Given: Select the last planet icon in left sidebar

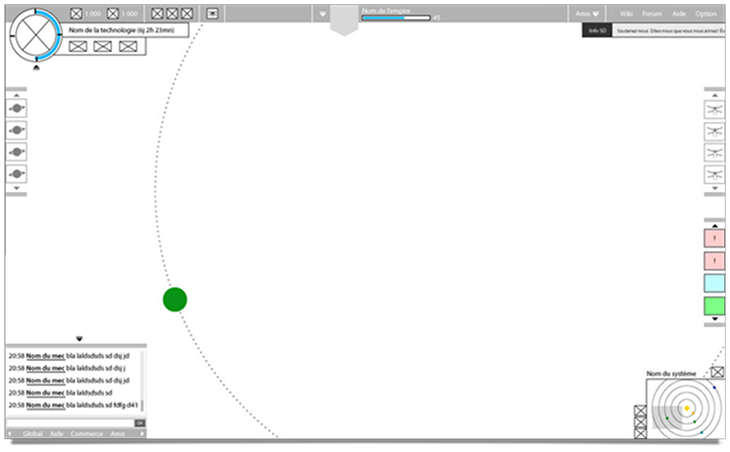Looking at the screenshot, I should 17,174.
